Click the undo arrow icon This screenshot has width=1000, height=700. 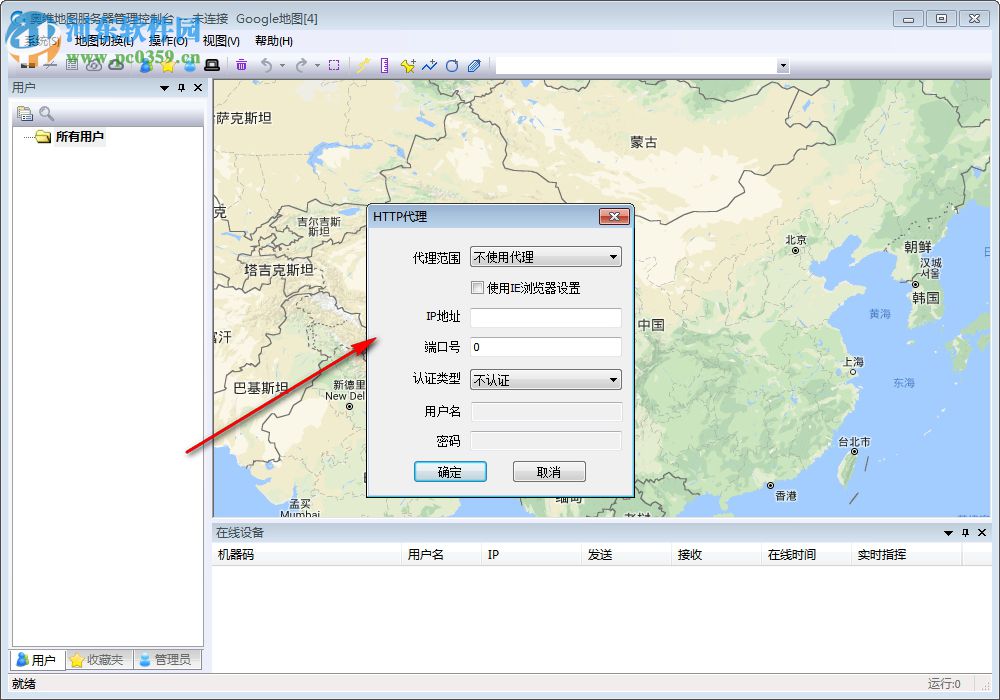coord(266,64)
